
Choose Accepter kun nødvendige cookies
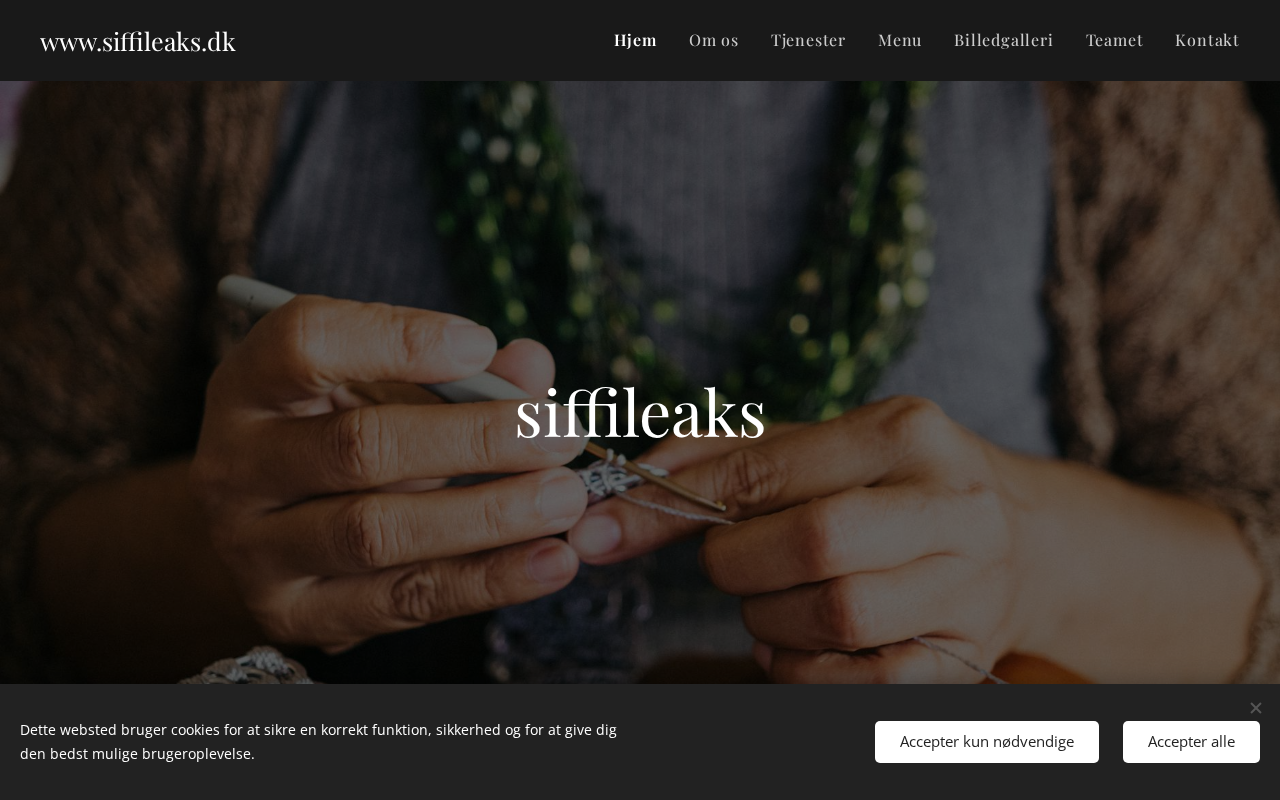[987, 742]
